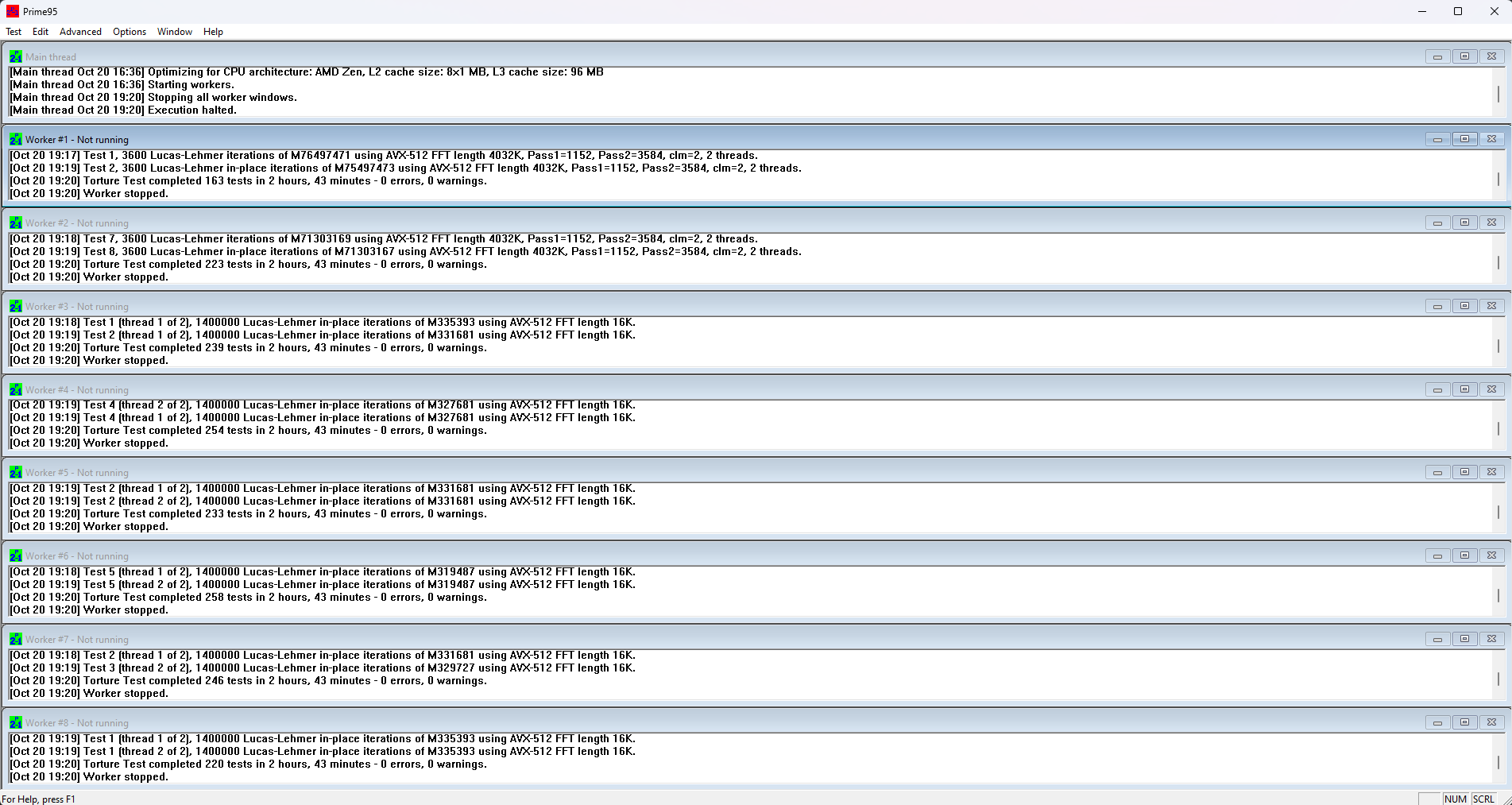
Task: Click the NUM indicator in status bar
Action: pyautogui.click(x=1456, y=799)
